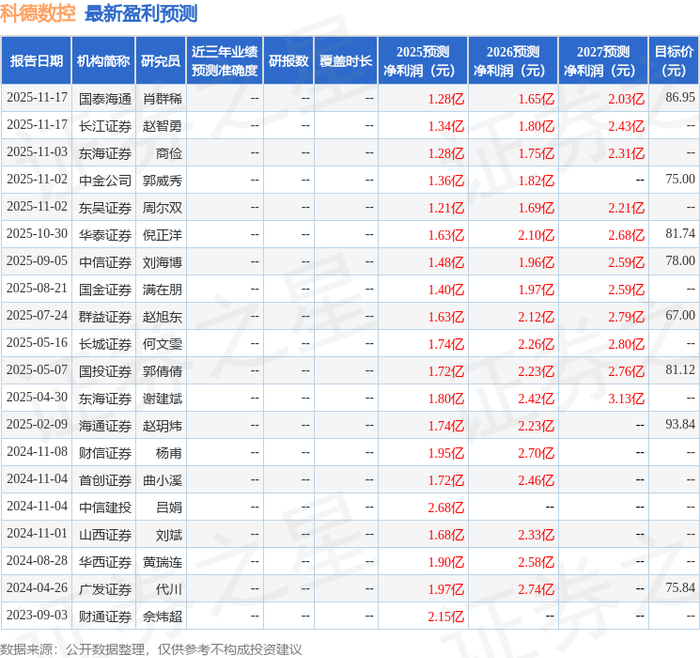Click analyst 郭威秀
Viewport: 700px width, 658px height.
[x=162, y=180]
